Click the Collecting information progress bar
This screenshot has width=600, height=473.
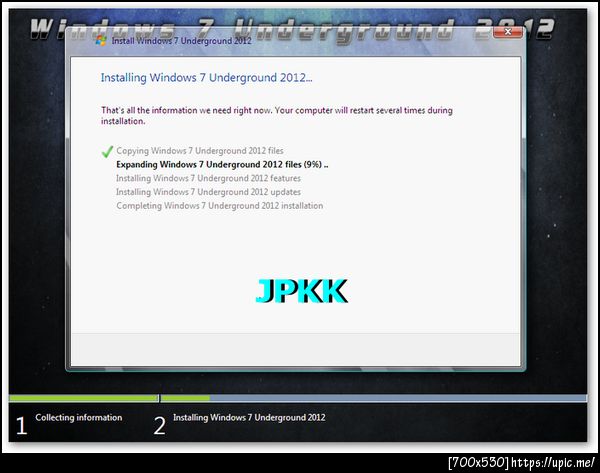84,398
